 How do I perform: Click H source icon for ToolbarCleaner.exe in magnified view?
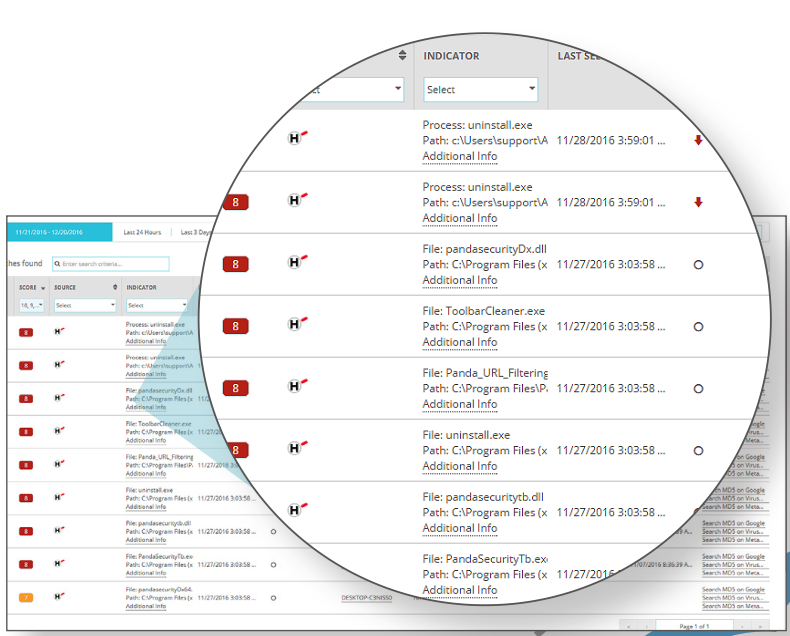point(297,324)
